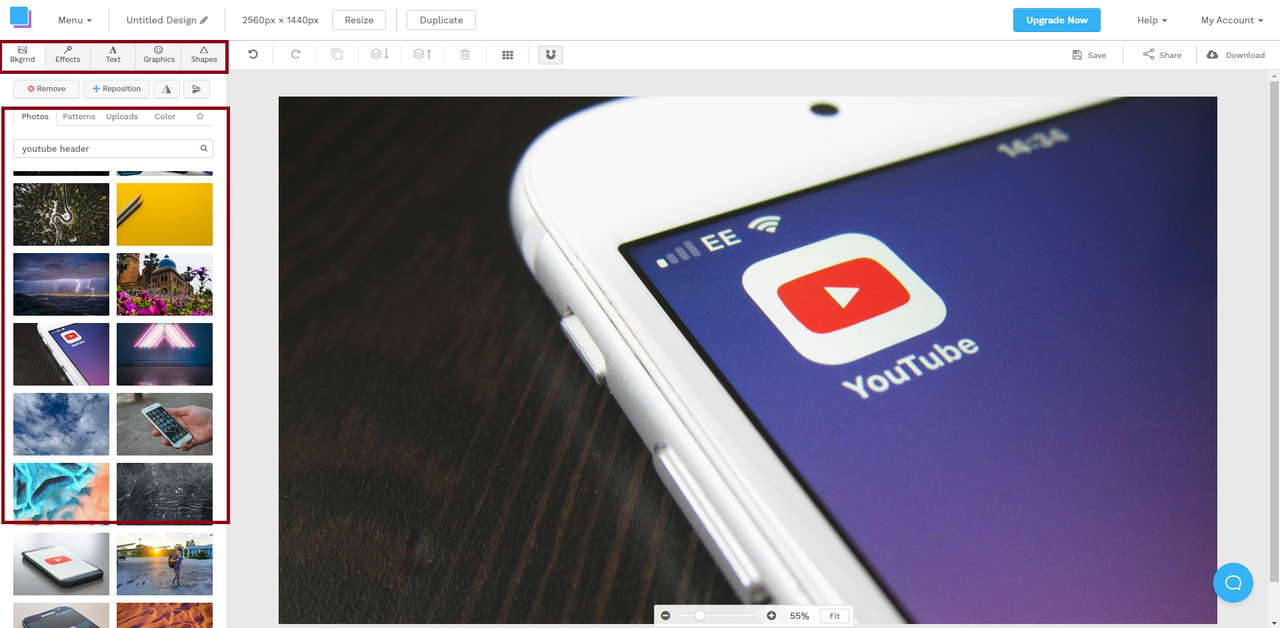Open the chat support bubble
The image size is (1280, 628).
click(x=1233, y=583)
